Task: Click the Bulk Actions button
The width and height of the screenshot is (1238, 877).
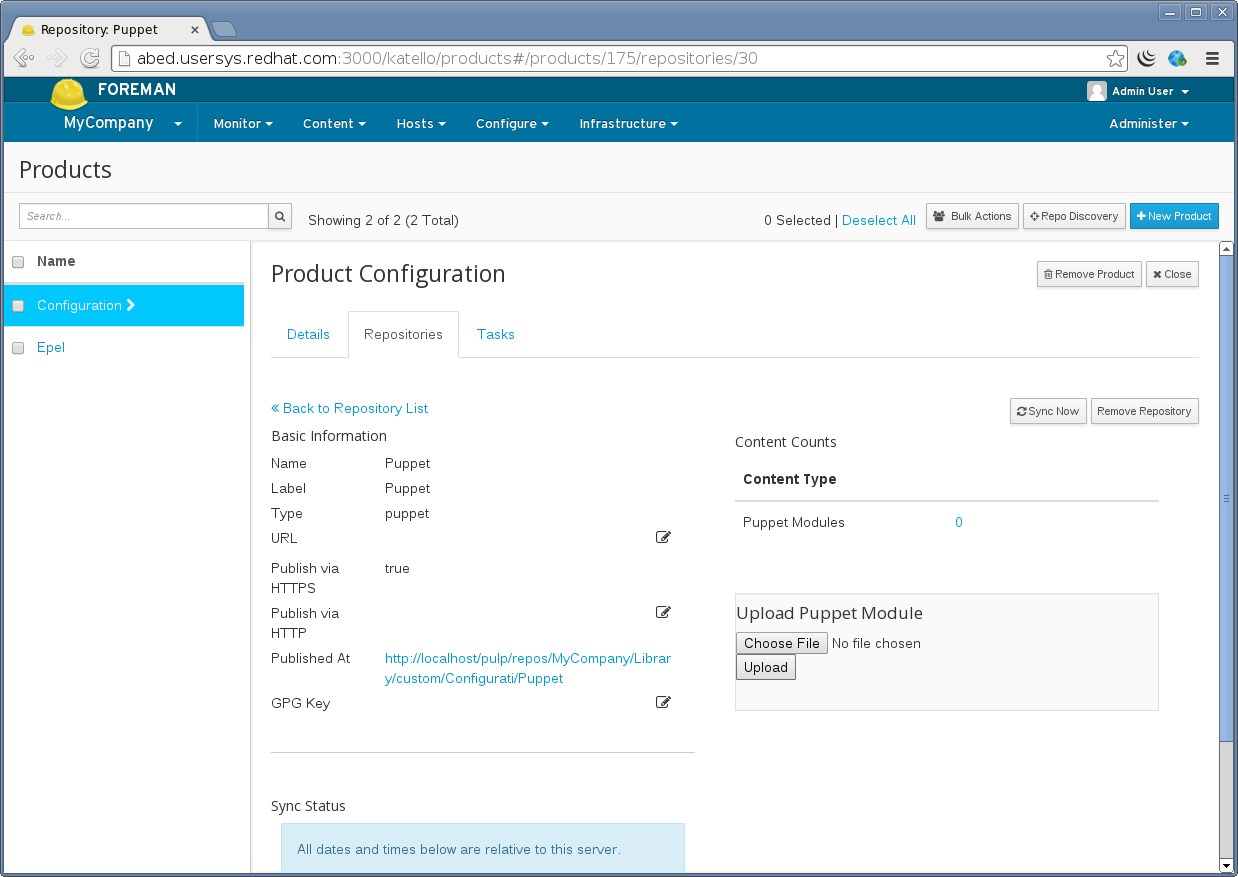Action: [972, 216]
